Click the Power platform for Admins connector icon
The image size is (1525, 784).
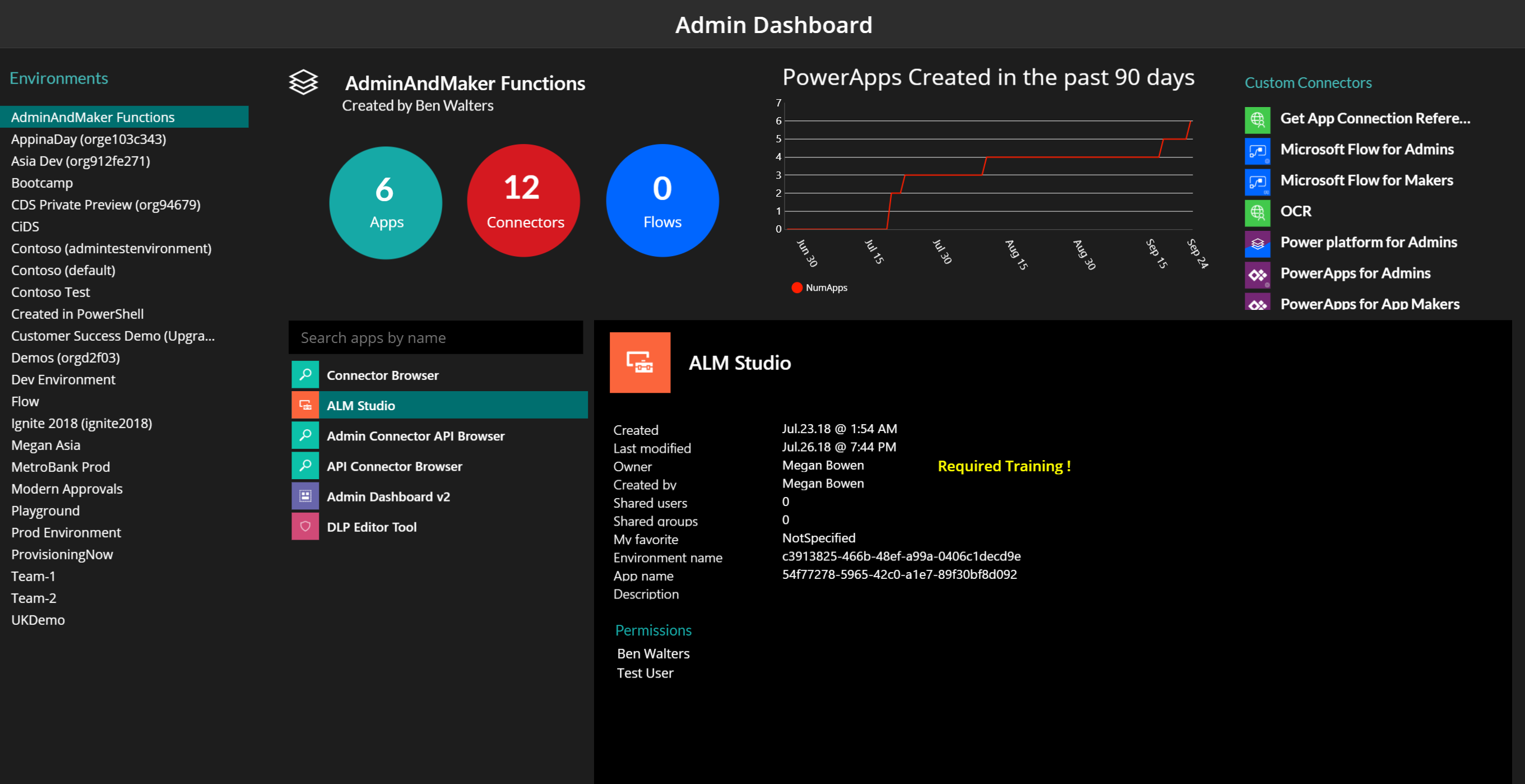pyautogui.click(x=1258, y=244)
